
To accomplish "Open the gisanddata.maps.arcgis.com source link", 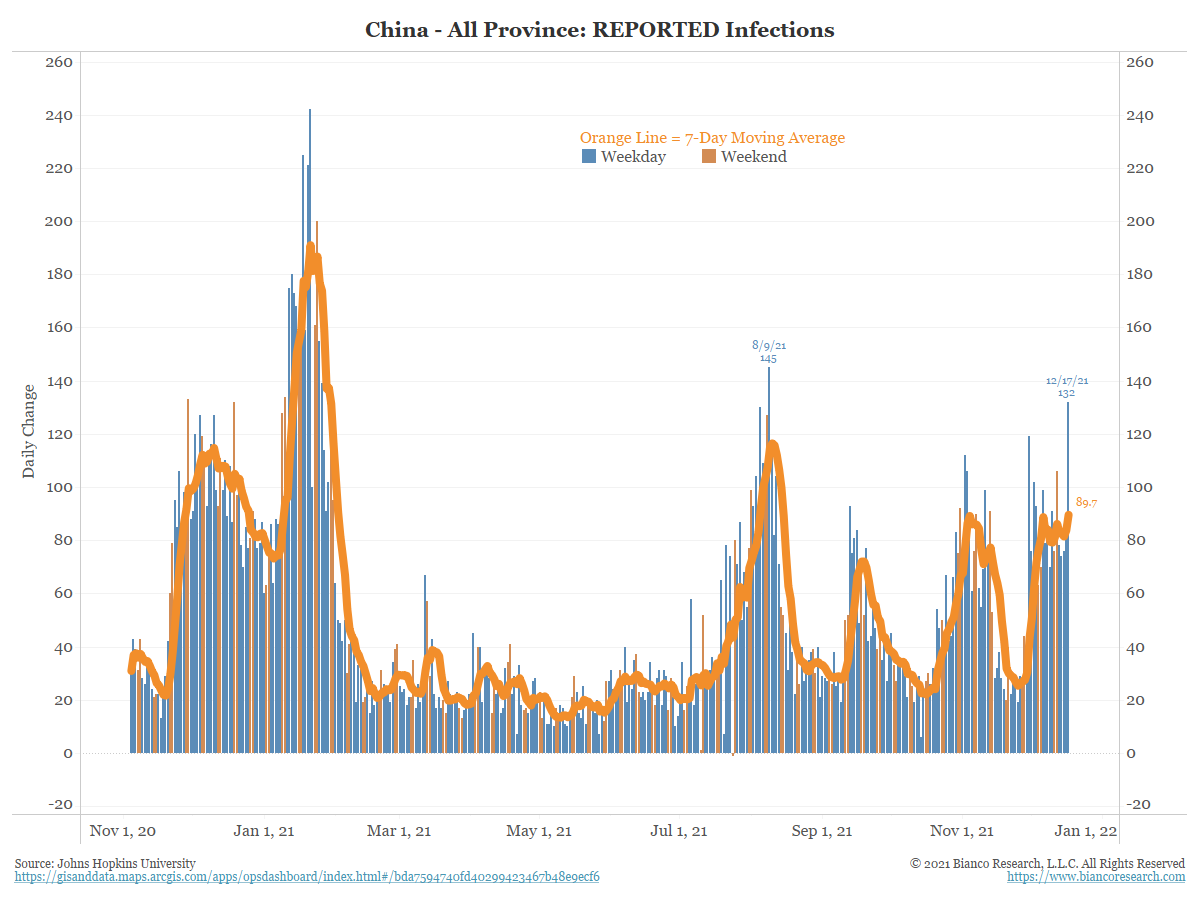I will click(307, 877).
